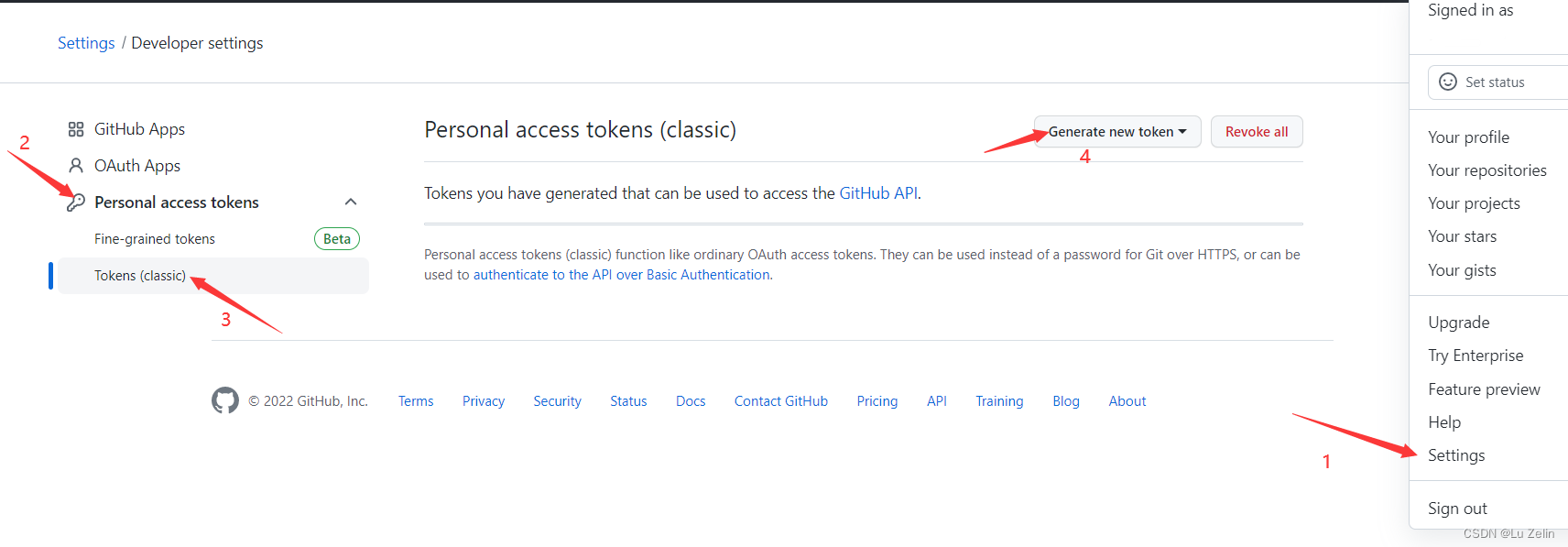Viewport: 1568px width, 547px height.
Task: Open Feature preview from user menu
Action: tap(1484, 389)
